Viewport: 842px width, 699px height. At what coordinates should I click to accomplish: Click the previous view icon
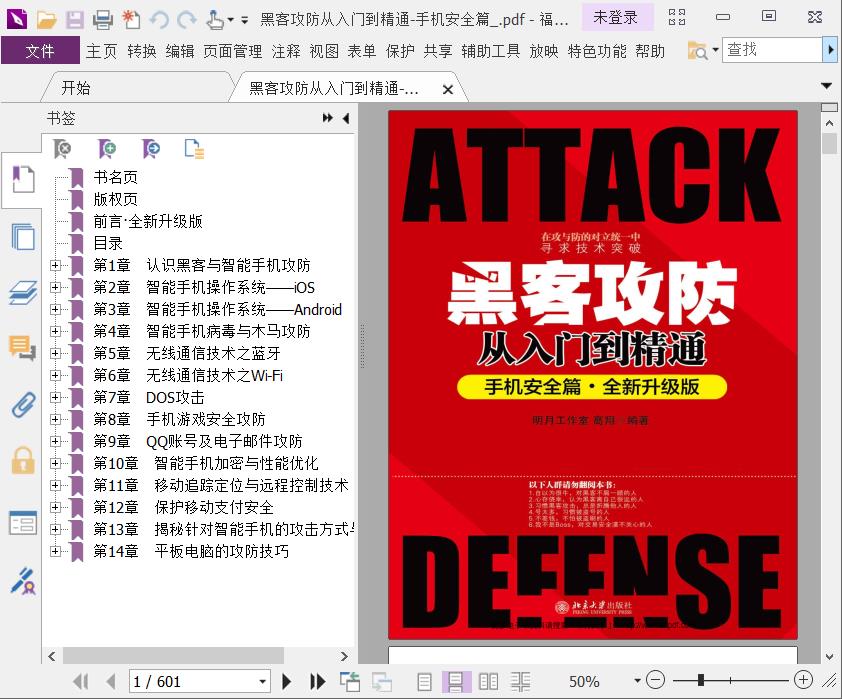pos(350,681)
